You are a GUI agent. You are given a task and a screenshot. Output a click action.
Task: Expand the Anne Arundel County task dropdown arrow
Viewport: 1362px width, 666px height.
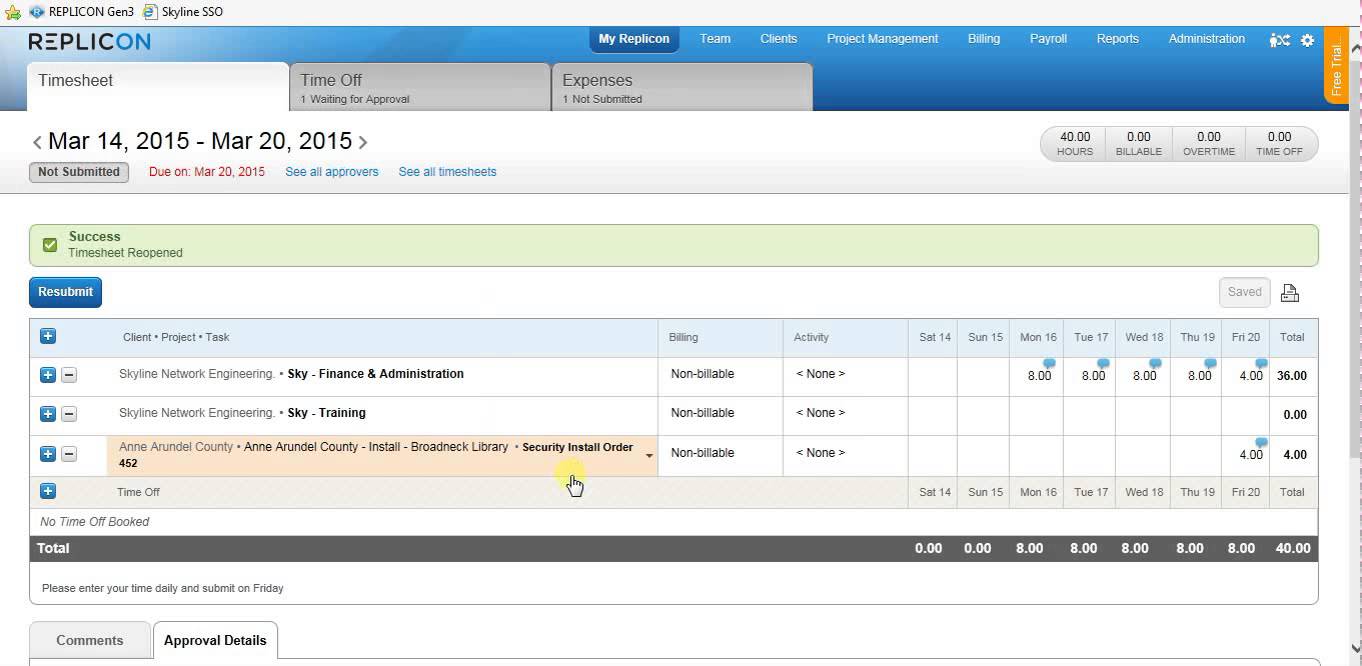point(649,456)
